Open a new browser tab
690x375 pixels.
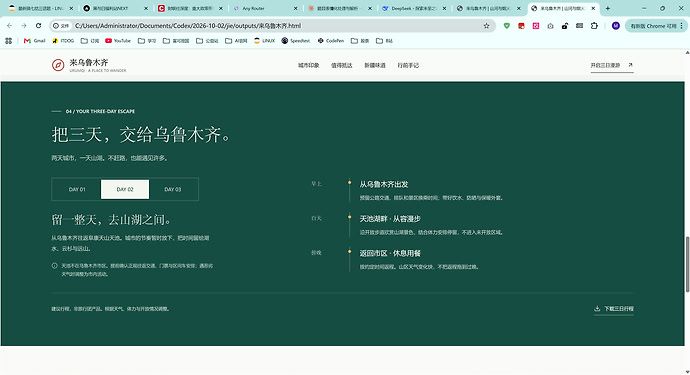[608, 8]
